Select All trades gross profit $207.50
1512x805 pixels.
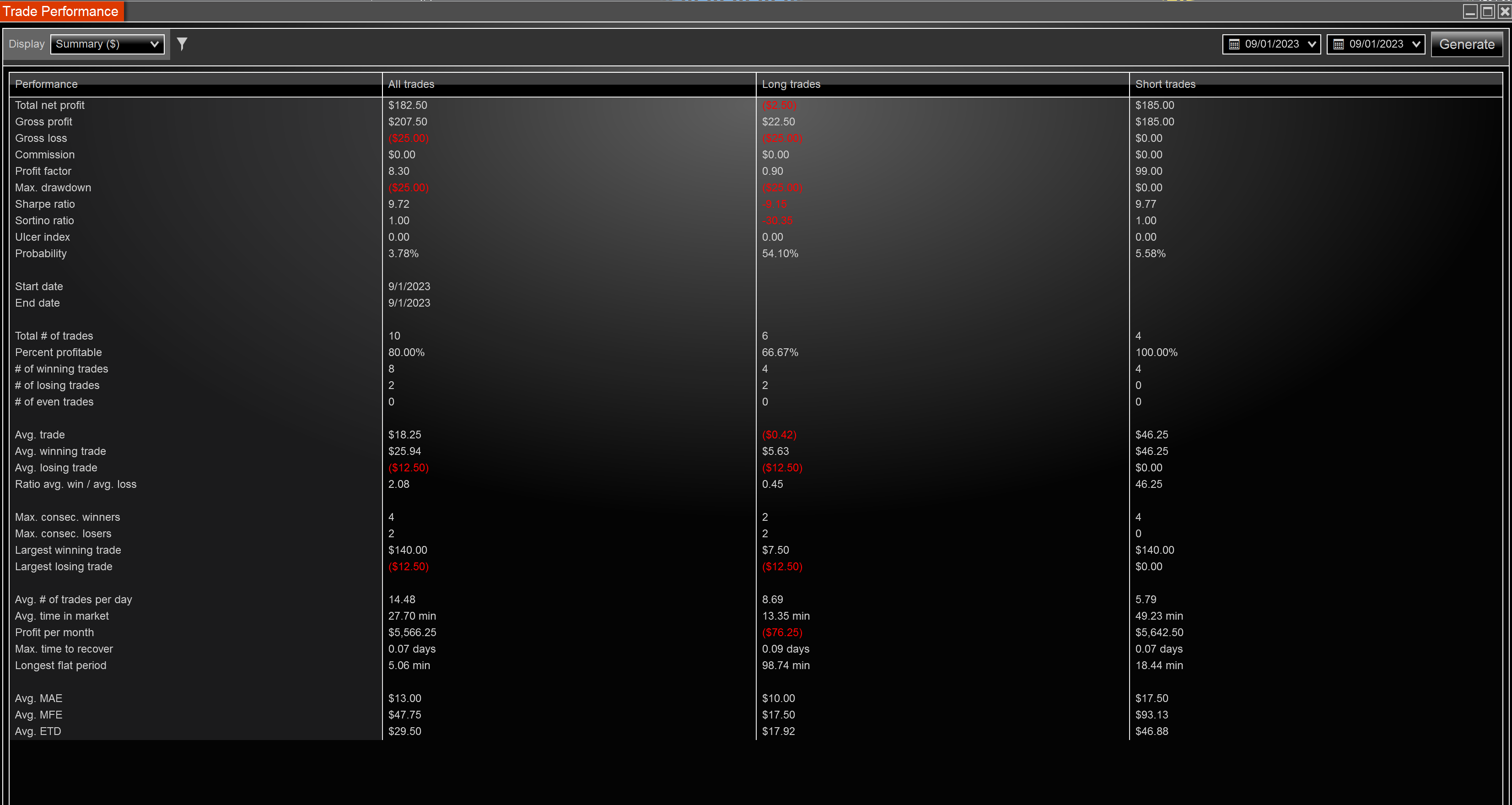click(x=407, y=122)
